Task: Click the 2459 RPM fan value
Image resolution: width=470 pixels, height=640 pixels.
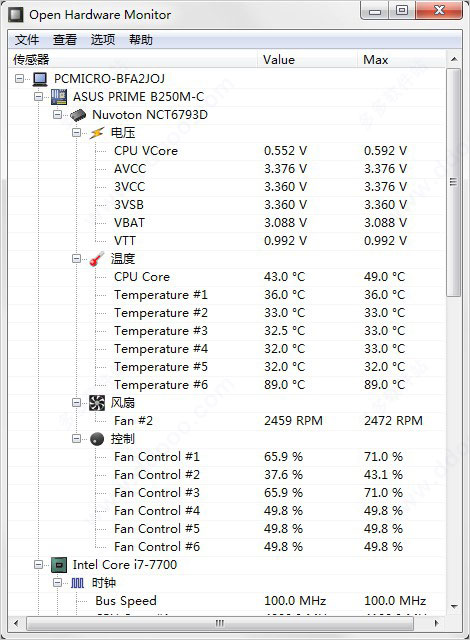Action: [293, 421]
